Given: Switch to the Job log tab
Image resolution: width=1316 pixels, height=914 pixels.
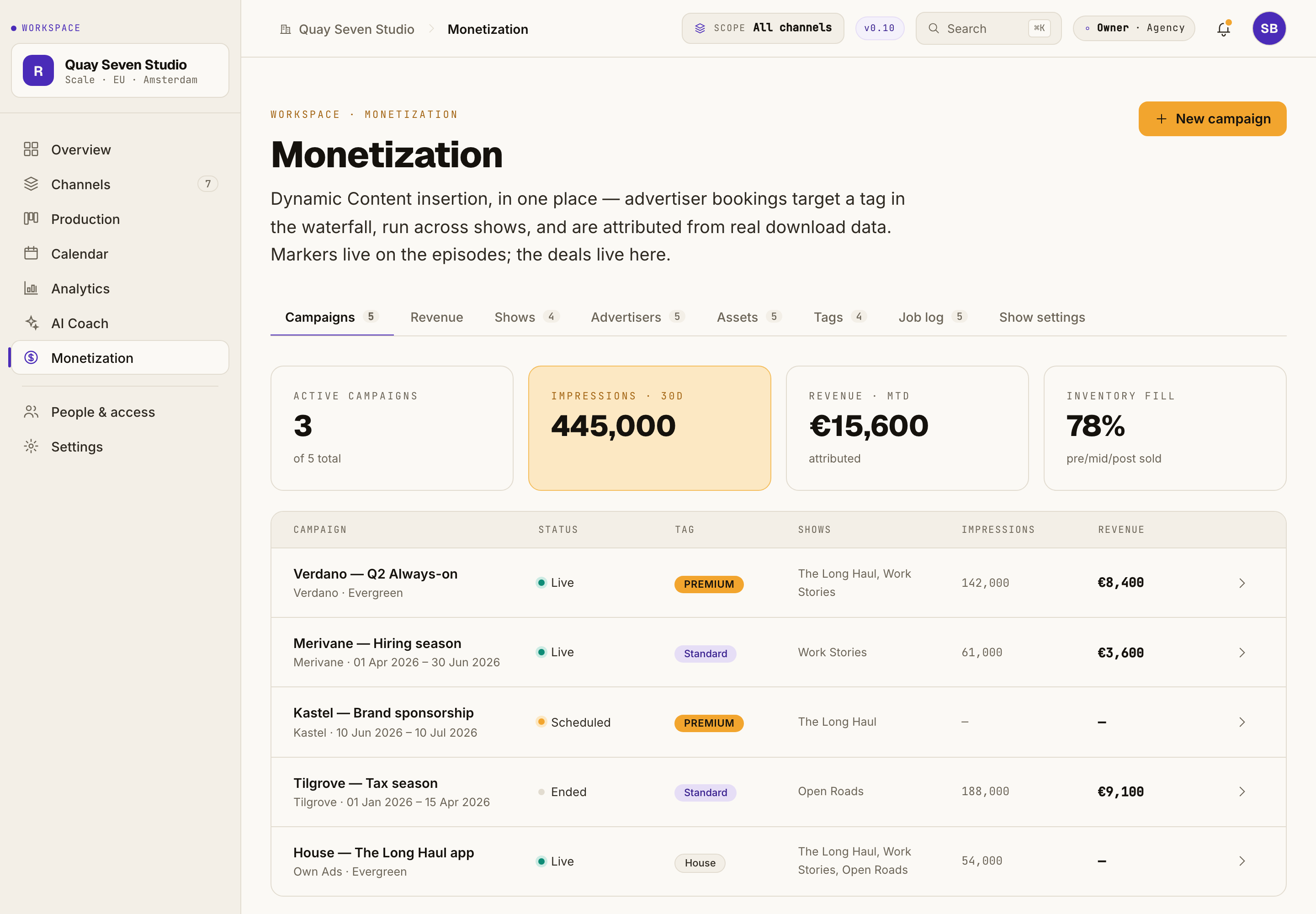Looking at the screenshot, I should (x=933, y=317).
